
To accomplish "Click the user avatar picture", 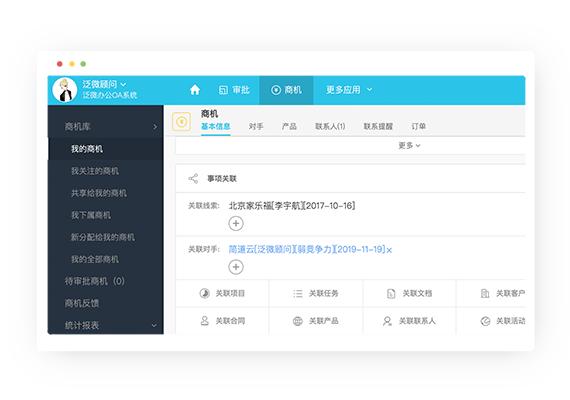I will tap(65, 90).
